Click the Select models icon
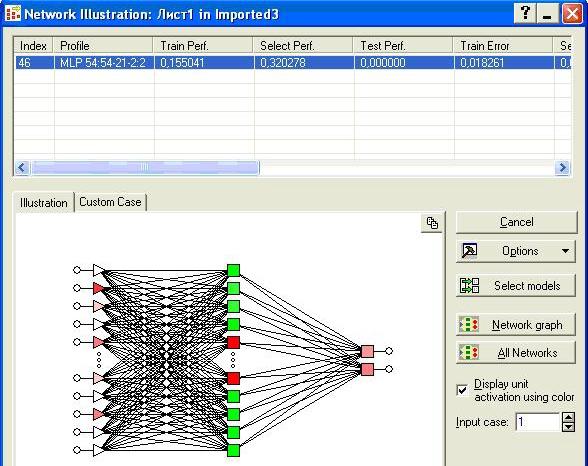The image size is (588, 466). pyautogui.click(x=470, y=286)
